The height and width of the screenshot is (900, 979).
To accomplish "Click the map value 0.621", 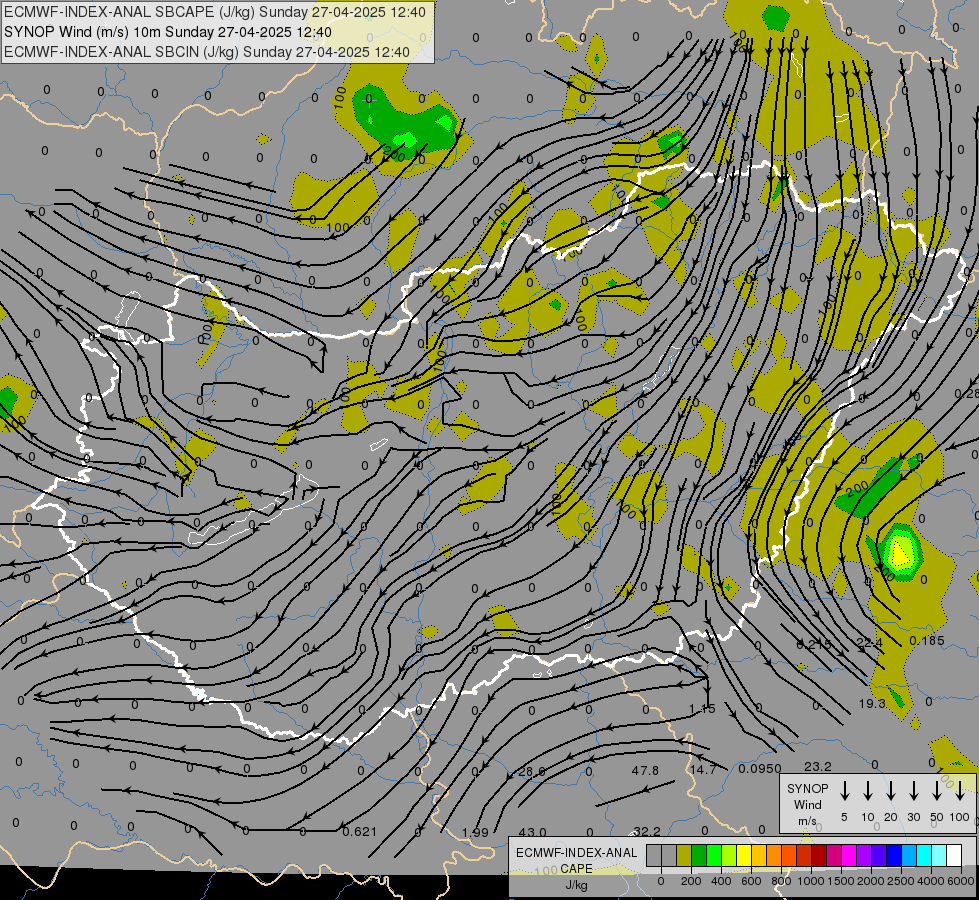I will [360, 831].
